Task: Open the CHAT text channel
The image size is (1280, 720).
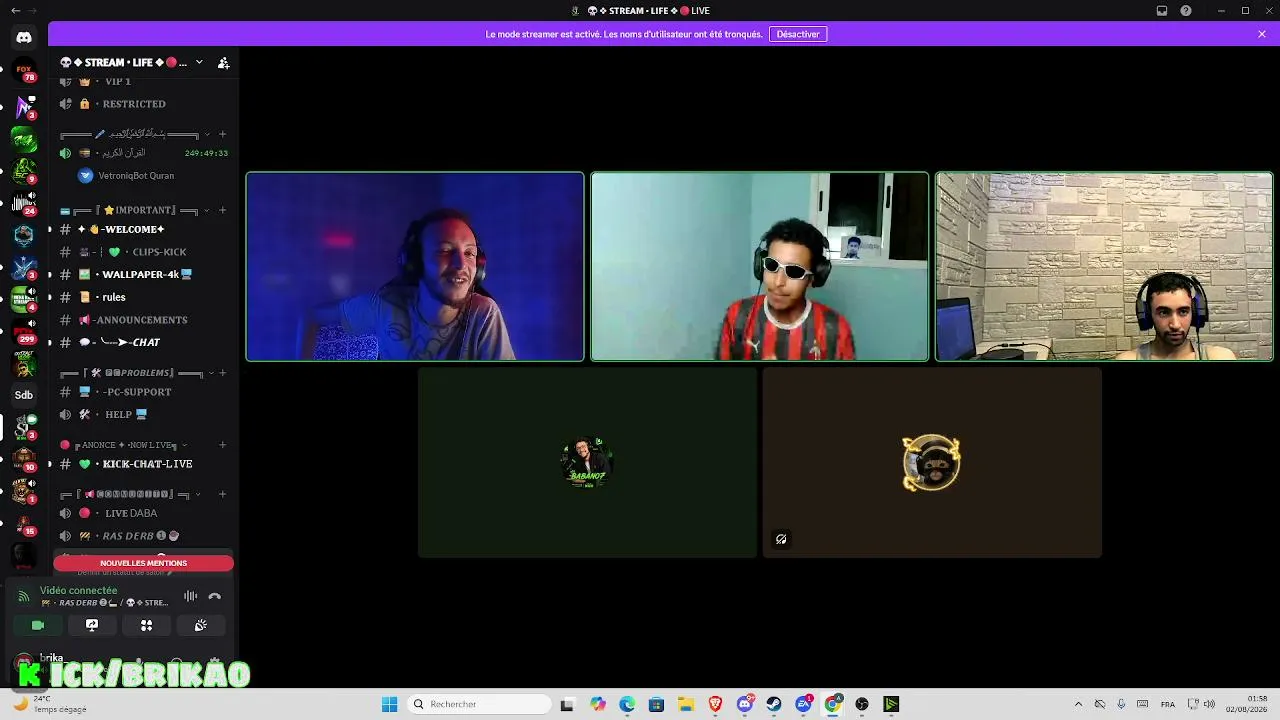Action: coord(143,342)
